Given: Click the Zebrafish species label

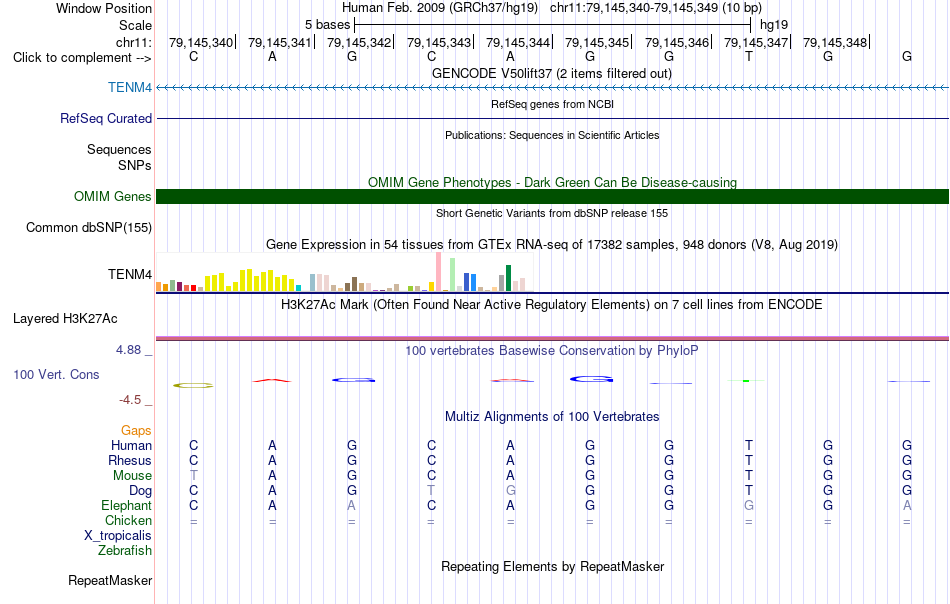Looking at the screenshot, I should 125,551.
